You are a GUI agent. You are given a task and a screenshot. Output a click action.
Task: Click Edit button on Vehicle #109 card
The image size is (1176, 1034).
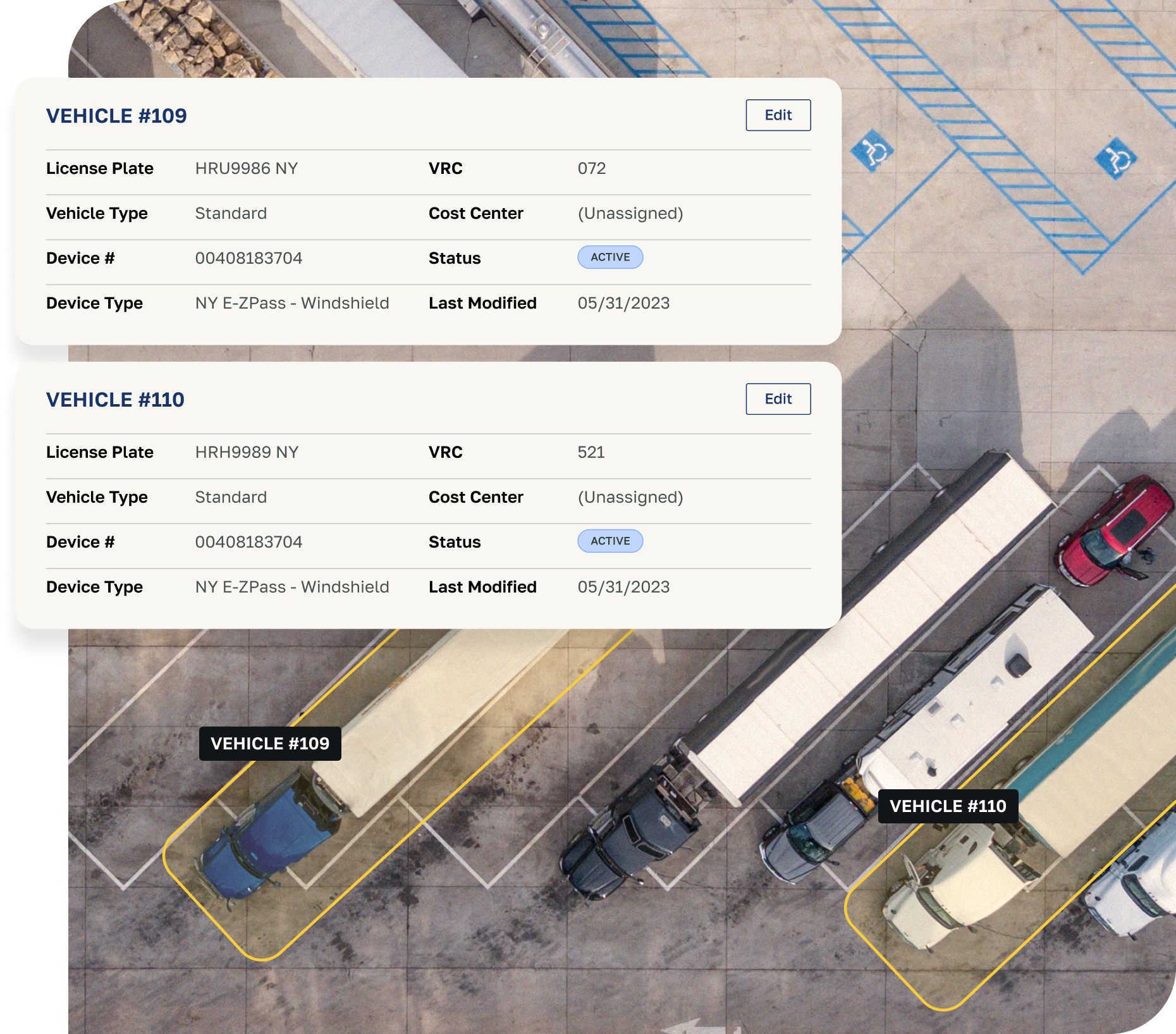778,115
